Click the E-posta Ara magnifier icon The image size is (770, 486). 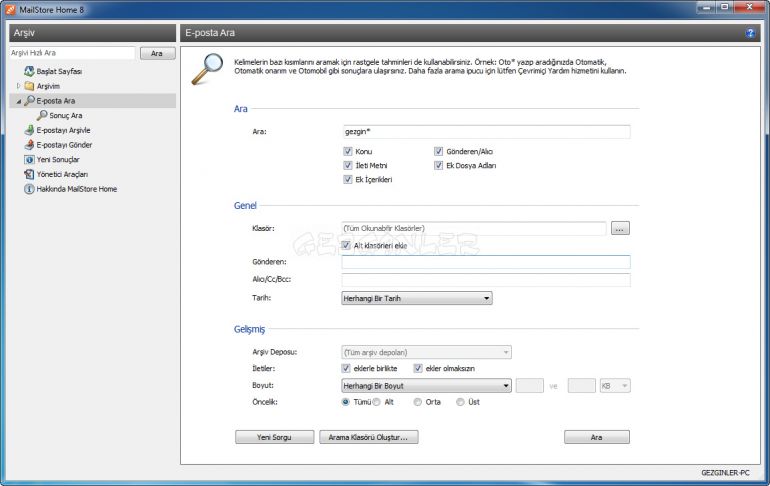point(29,101)
